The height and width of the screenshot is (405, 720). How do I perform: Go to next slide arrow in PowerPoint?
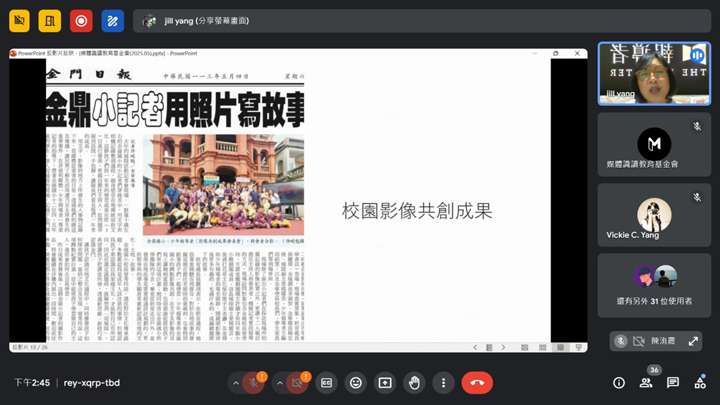(x=503, y=348)
